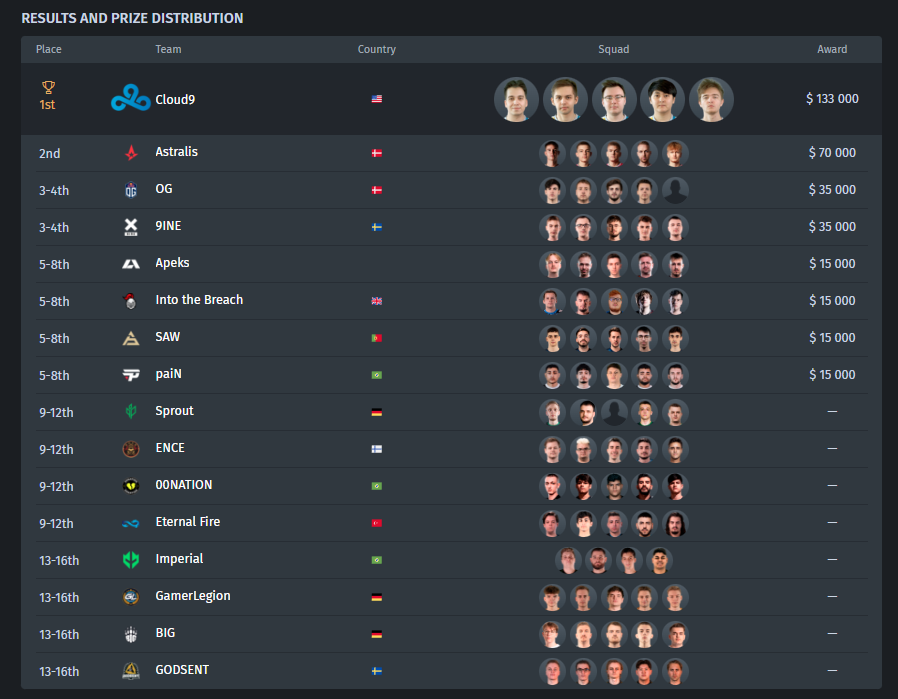Visit the Apeks team page
This screenshot has width=898, height=699.
172,263
